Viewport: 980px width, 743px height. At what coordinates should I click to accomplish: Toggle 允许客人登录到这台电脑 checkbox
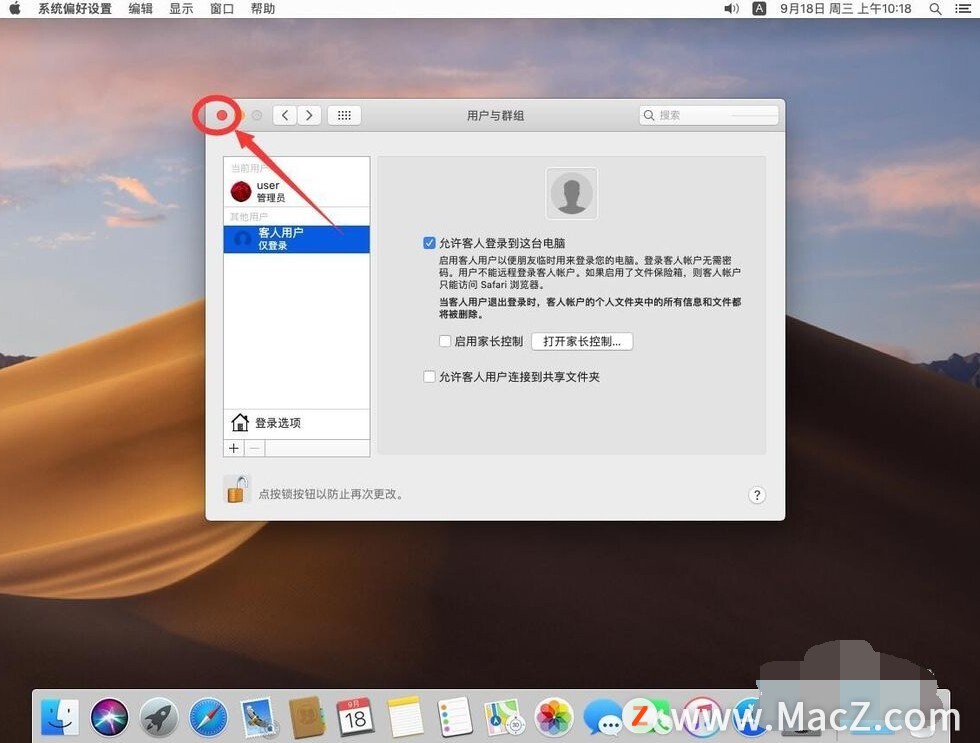429,243
